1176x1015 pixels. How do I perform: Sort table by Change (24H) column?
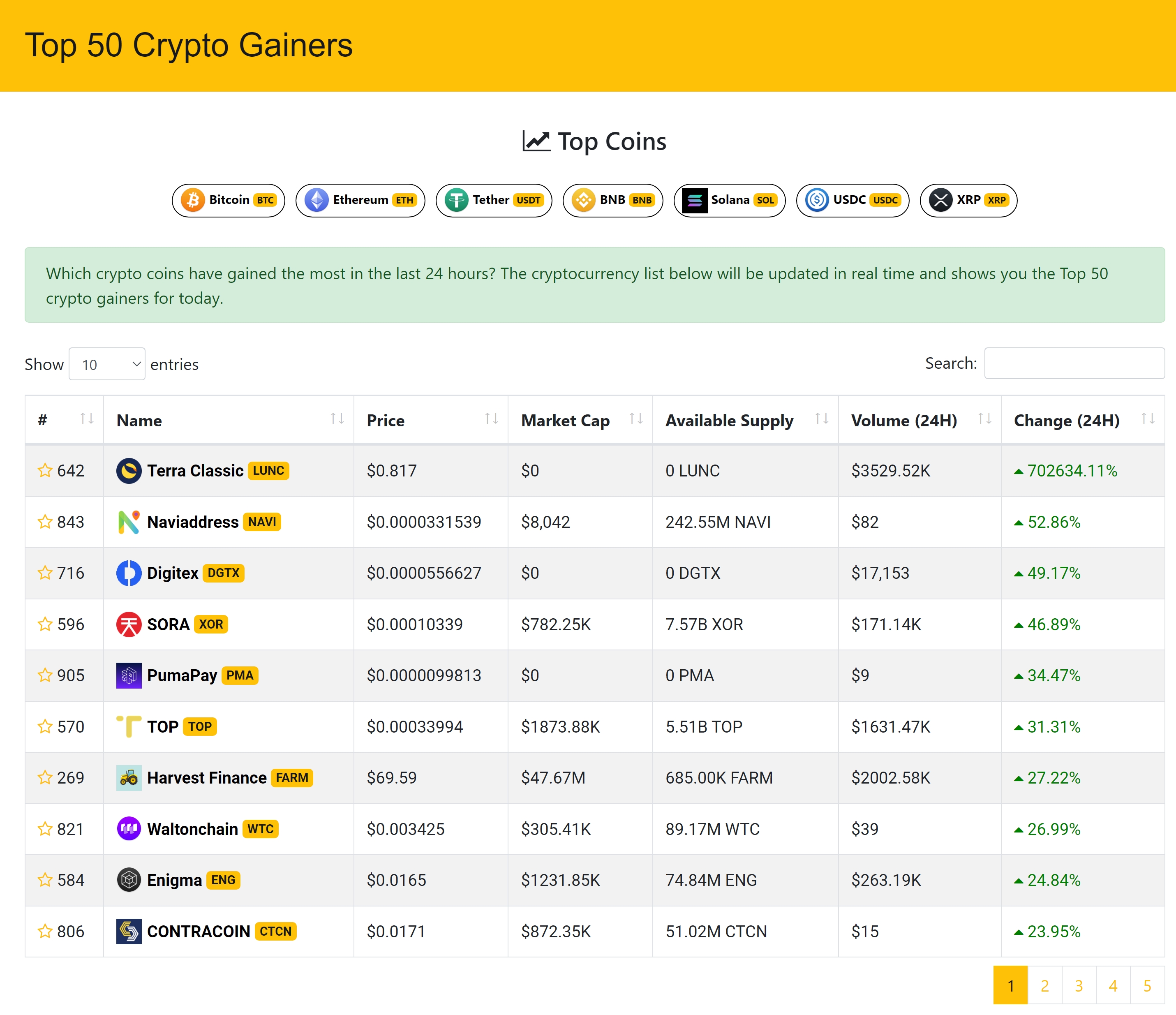point(1083,420)
